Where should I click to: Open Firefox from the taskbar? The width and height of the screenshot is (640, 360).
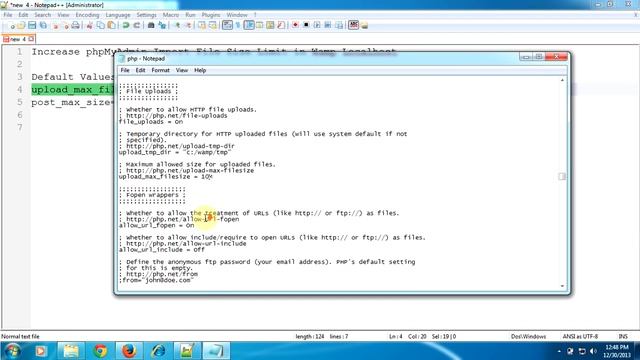click(129, 351)
